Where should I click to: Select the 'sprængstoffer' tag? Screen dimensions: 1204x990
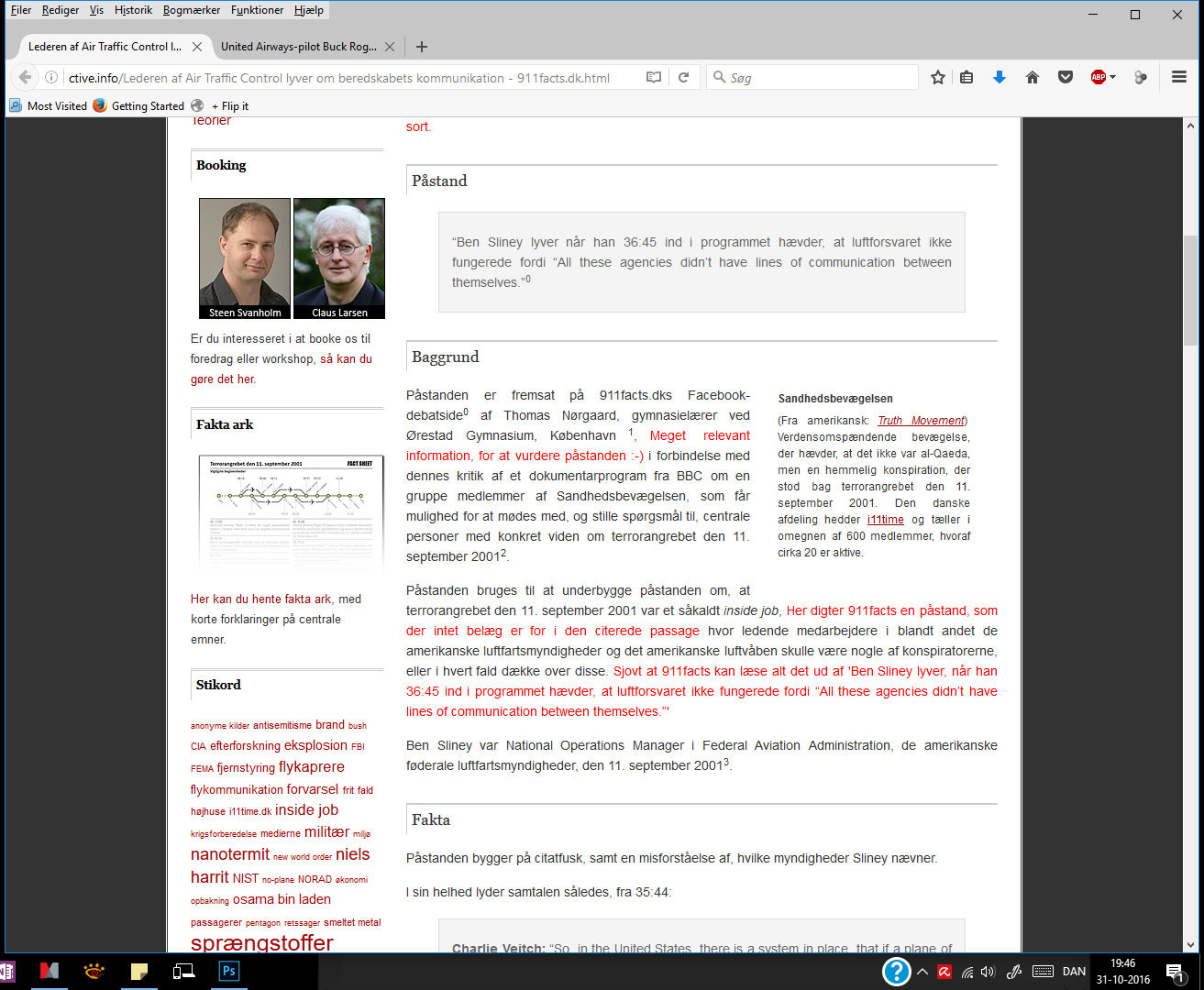click(x=262, y=941)
